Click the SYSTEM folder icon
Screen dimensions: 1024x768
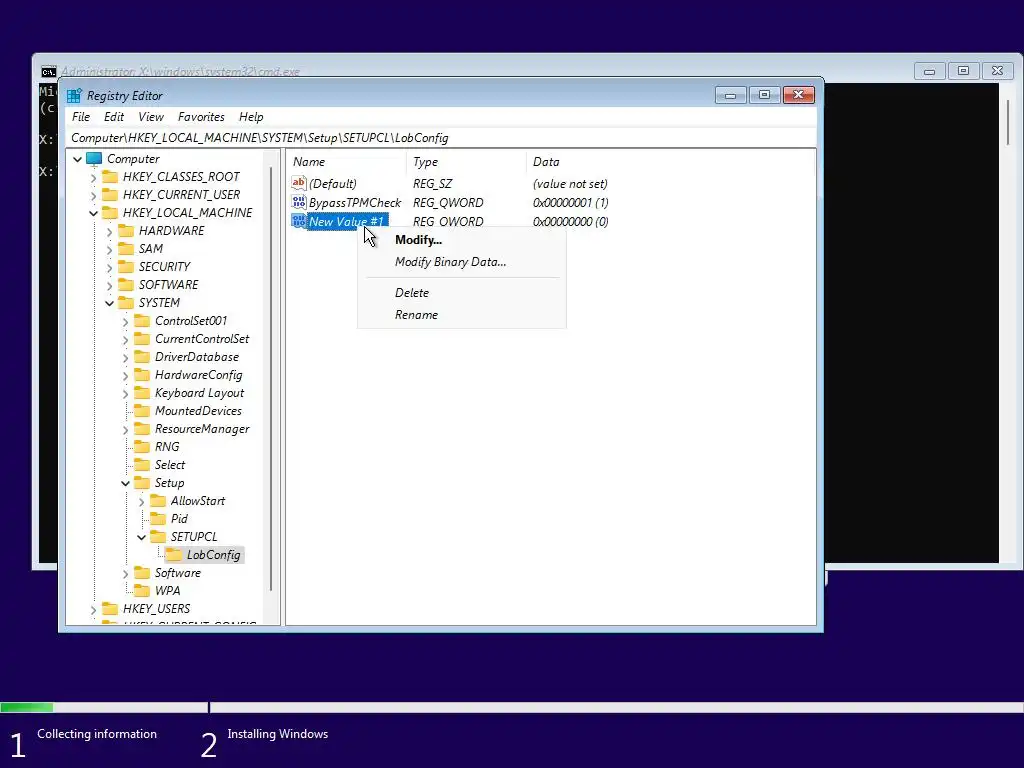(x=126, y=302)
